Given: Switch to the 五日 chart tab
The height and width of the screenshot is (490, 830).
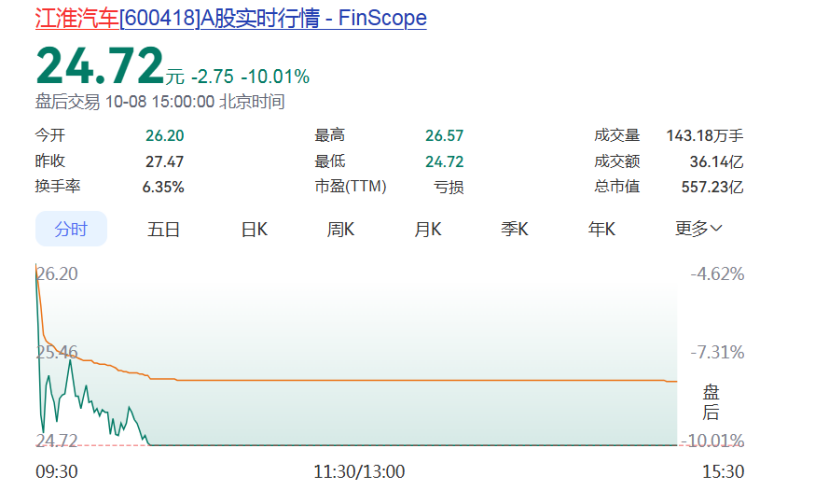Looking at the screenshot, I should click(x=164, y=229).
